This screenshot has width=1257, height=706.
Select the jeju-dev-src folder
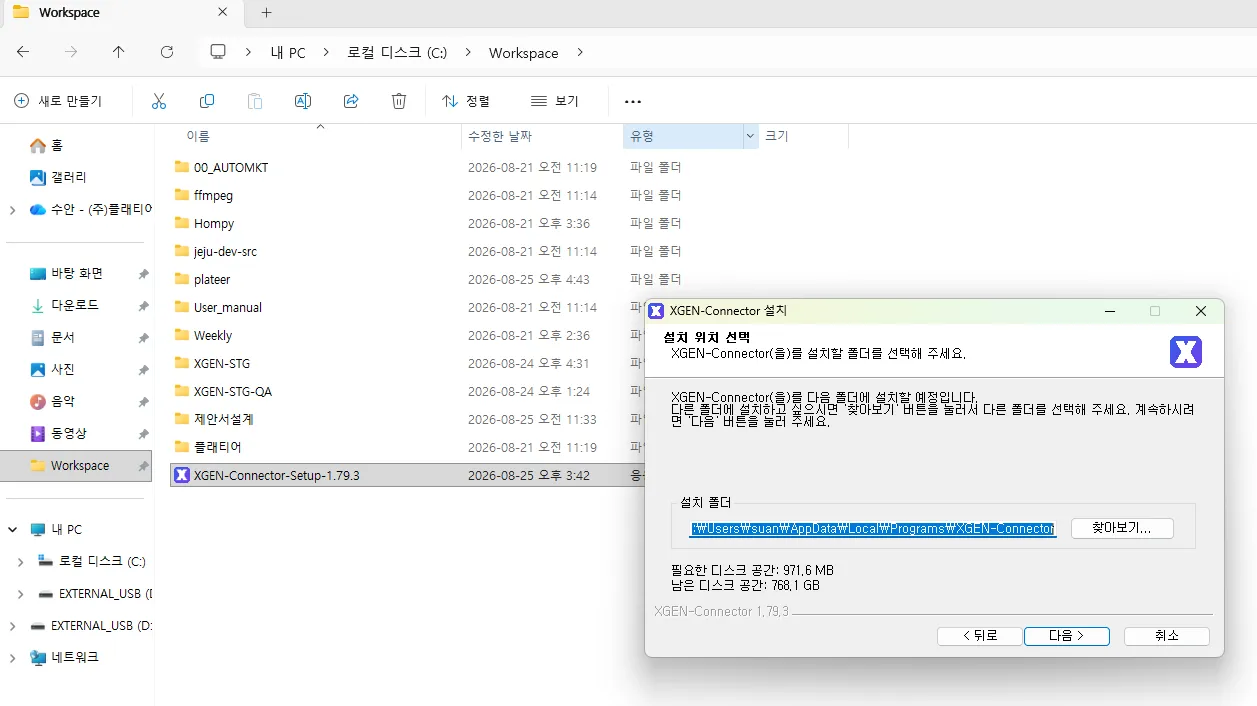[225, 251]
